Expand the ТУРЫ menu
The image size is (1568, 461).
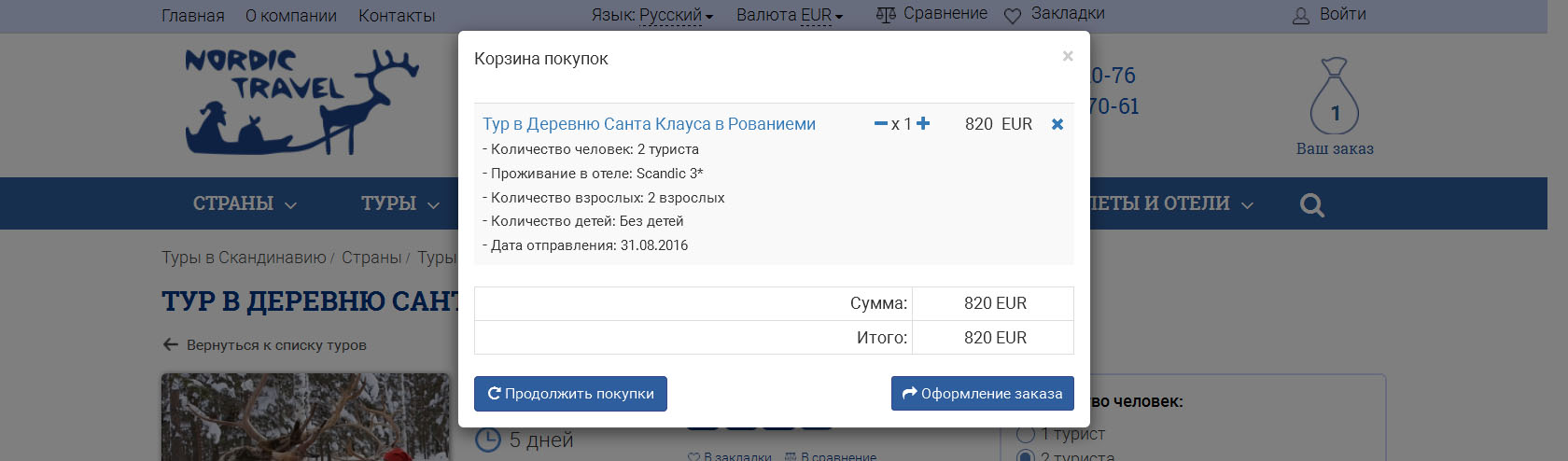pyautogui.click(x=400, y=203)
